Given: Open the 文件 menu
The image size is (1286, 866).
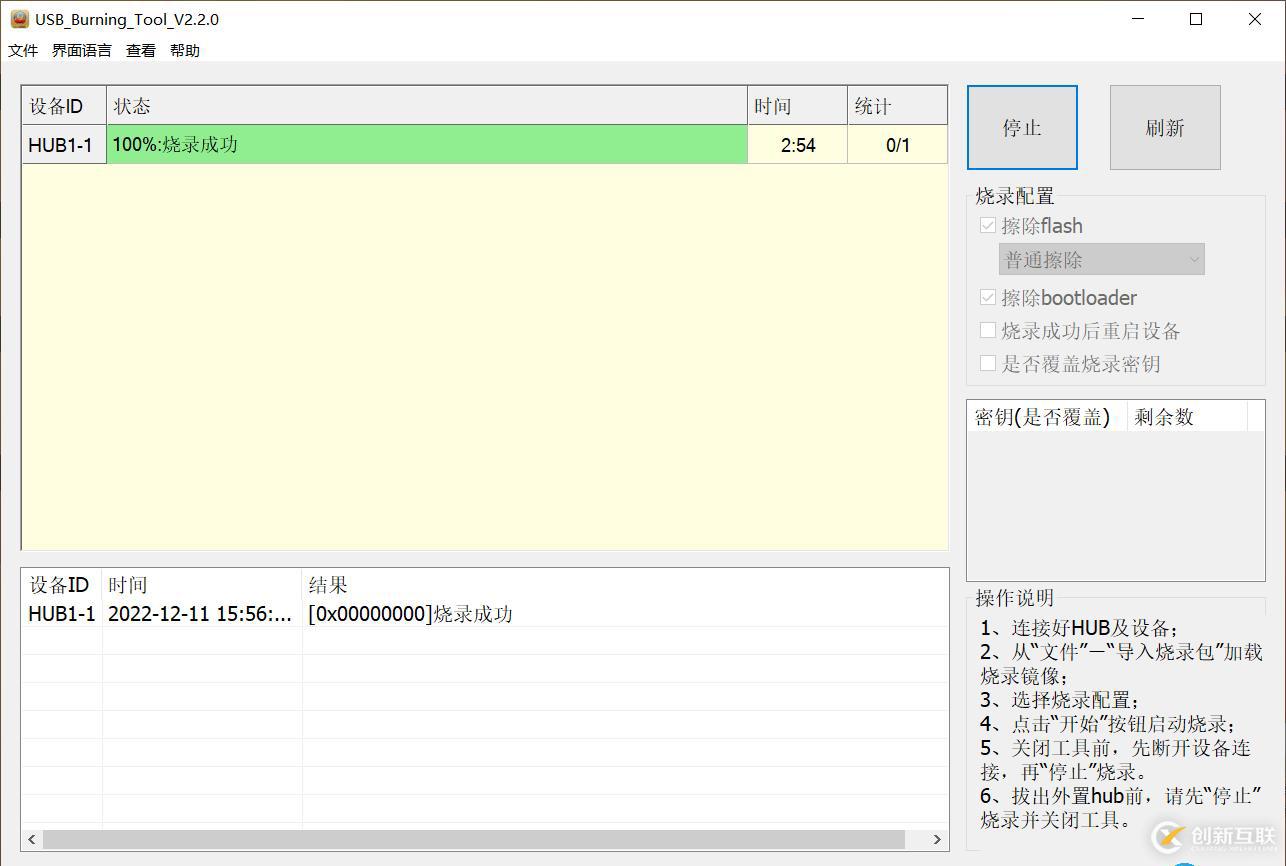Looking at the screenshot, I should [x=23, y=50].
